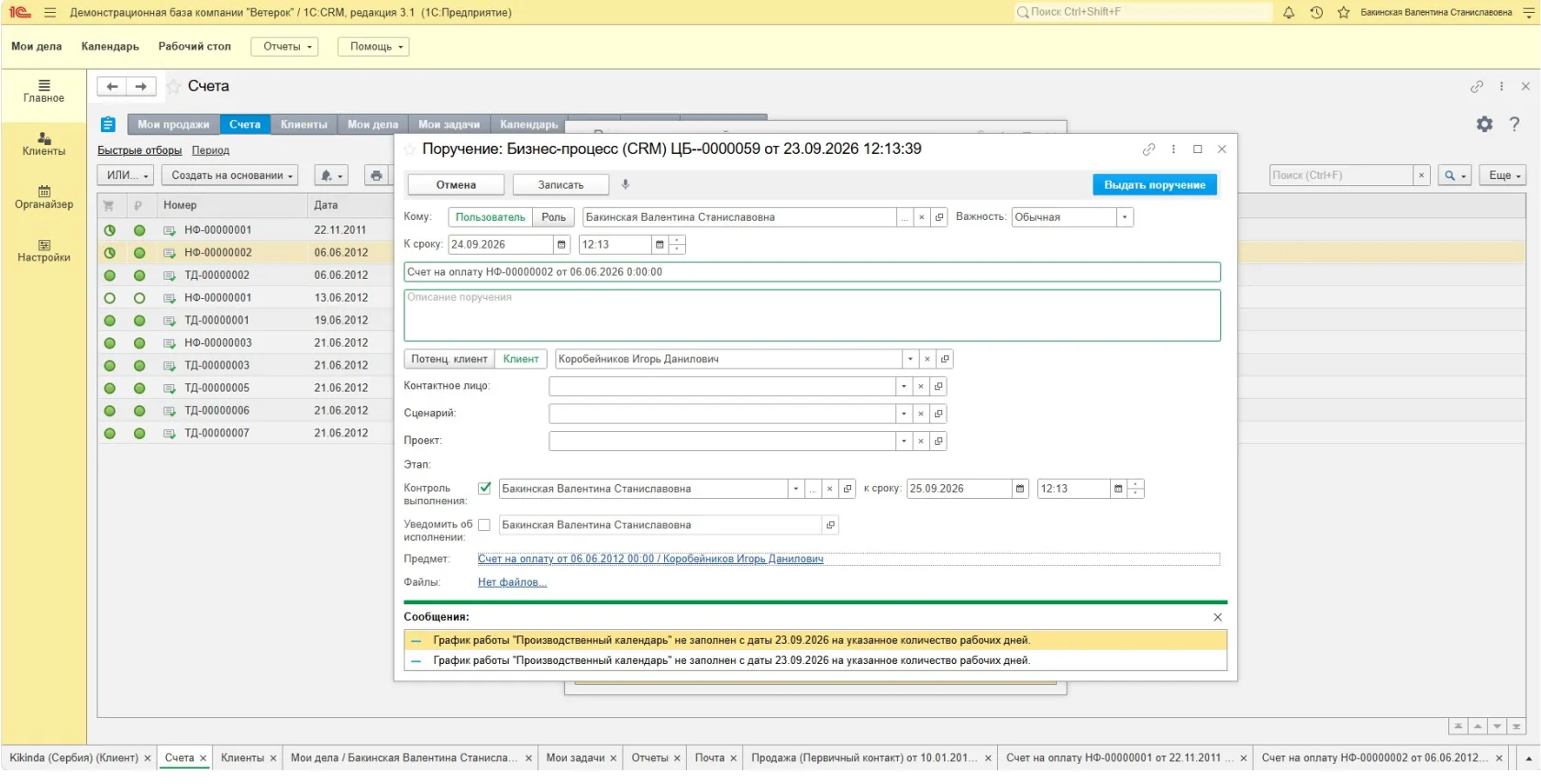Open the notifications bell in the top bar

[x=1289, y=13]
